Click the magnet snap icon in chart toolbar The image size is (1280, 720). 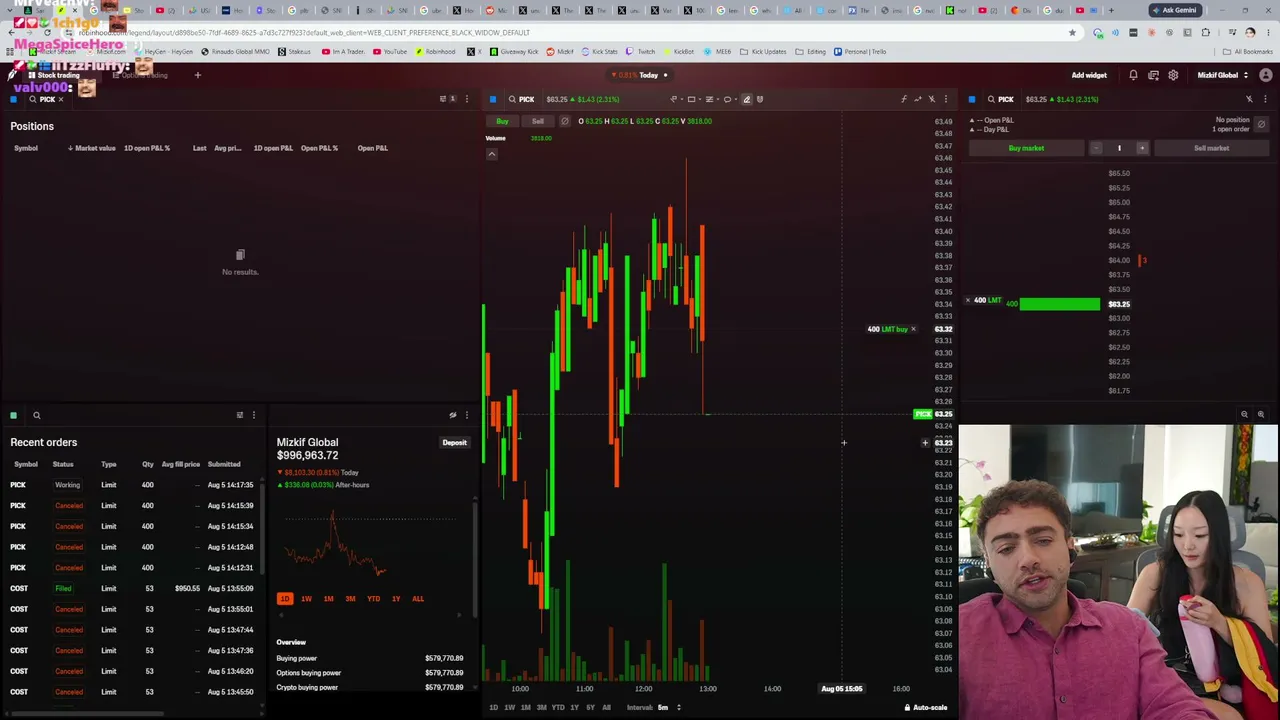[760, 99]
